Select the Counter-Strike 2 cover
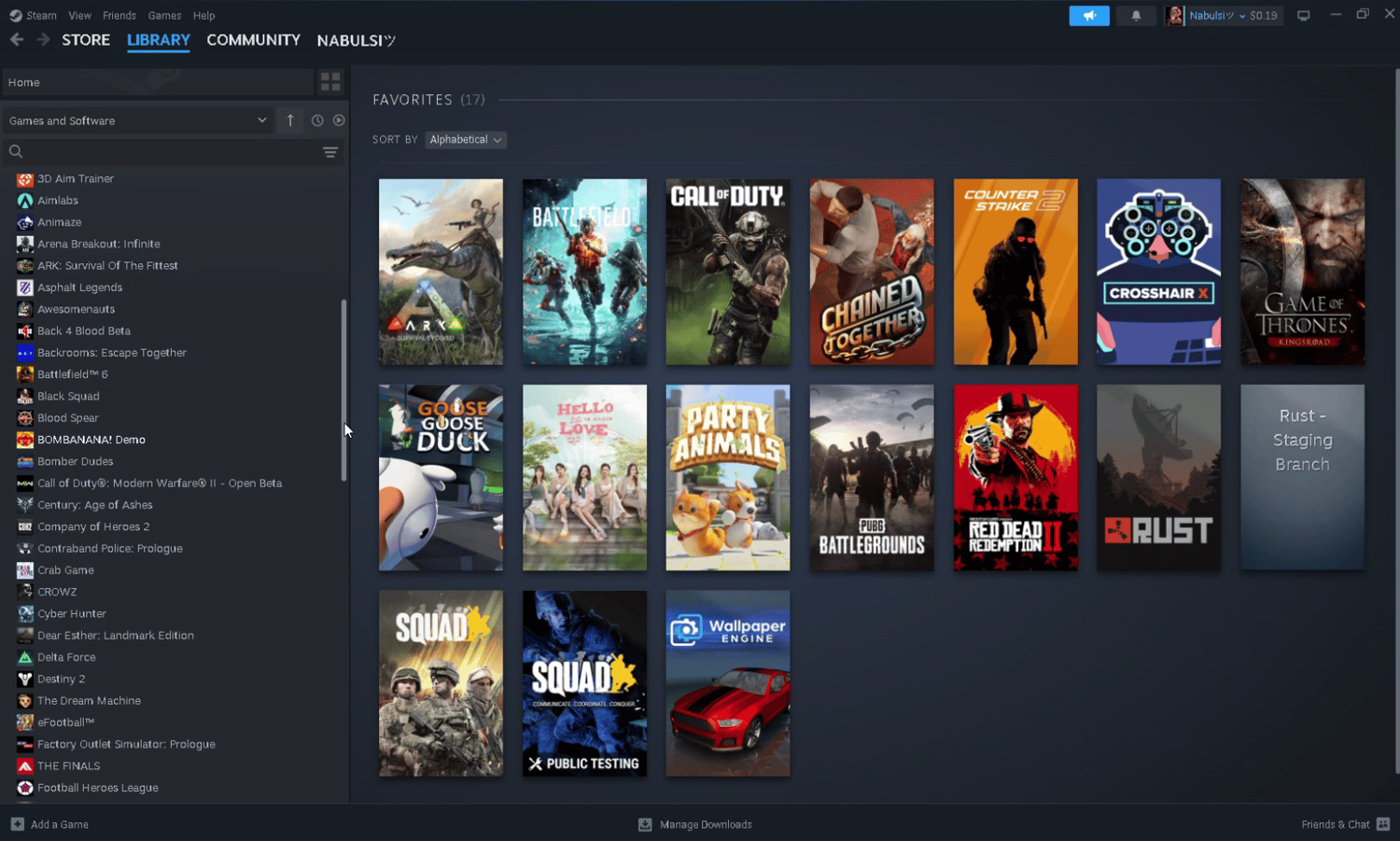1400x841 pixels. pos(1015,272)
